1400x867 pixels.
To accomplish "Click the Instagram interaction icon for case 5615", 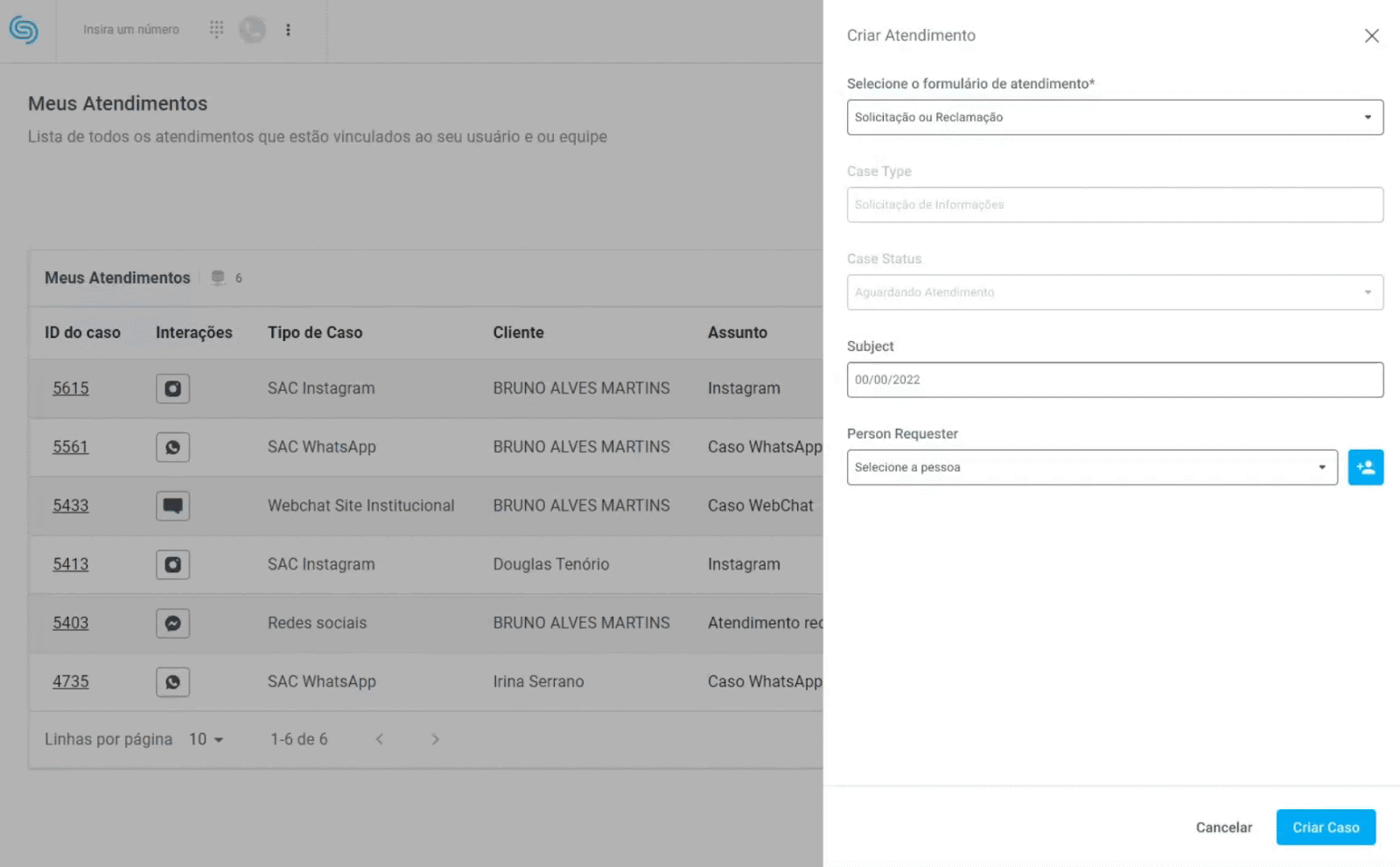I will pyautogui.click(x=172, y=388).
